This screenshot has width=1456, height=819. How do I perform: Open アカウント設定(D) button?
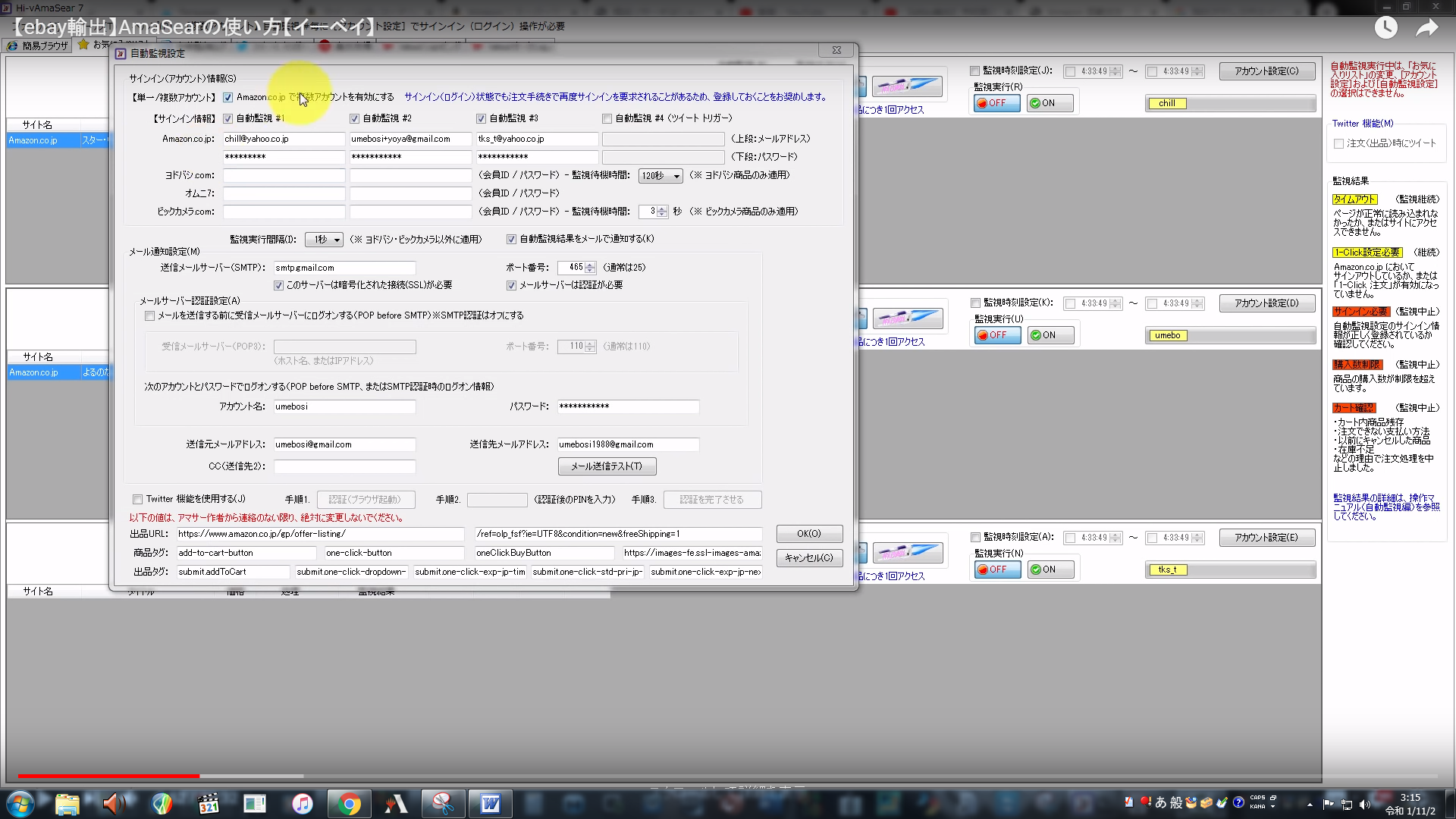click(x=1266, y=303)
